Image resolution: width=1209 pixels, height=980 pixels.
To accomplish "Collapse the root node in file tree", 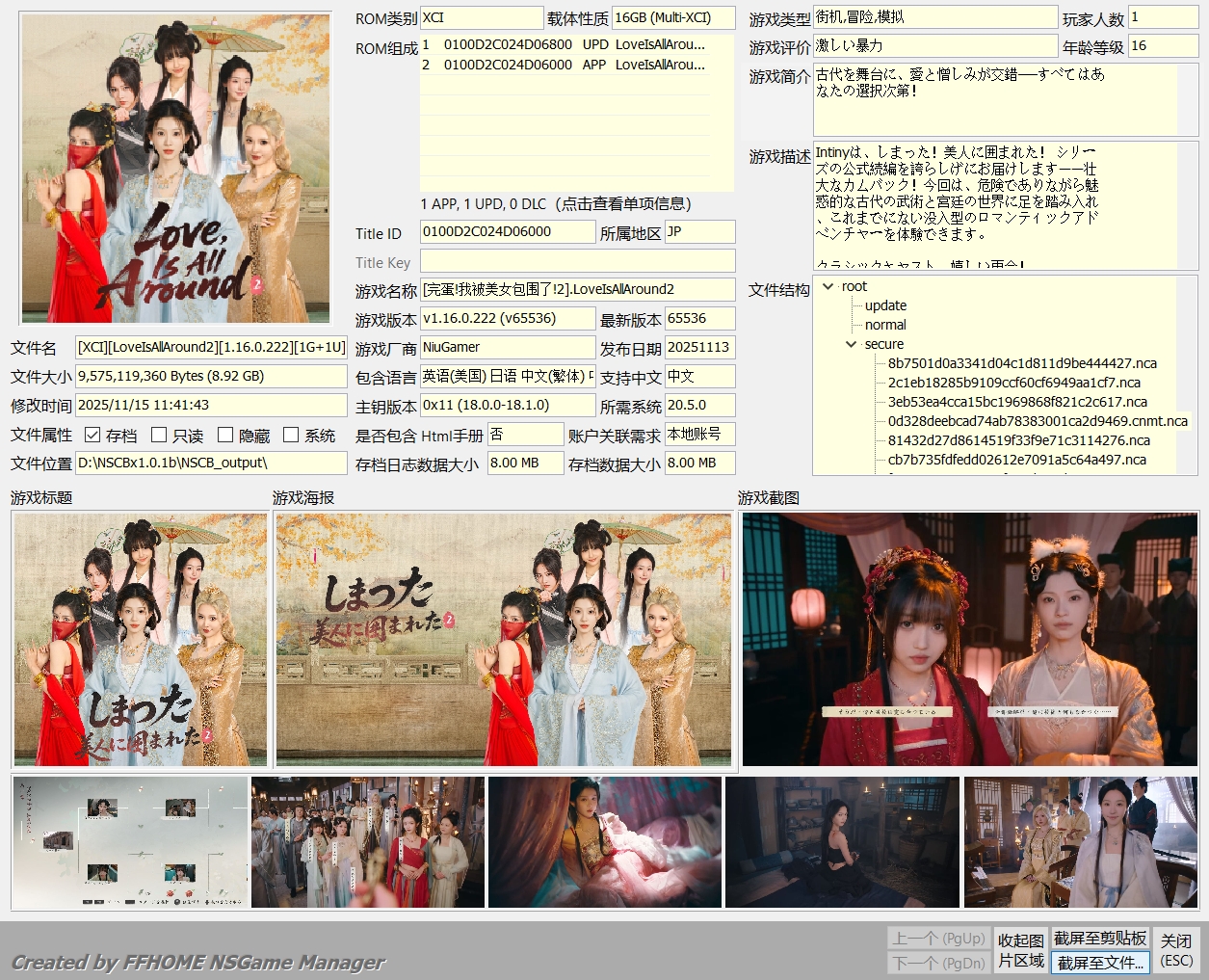I will coord(828,286).
